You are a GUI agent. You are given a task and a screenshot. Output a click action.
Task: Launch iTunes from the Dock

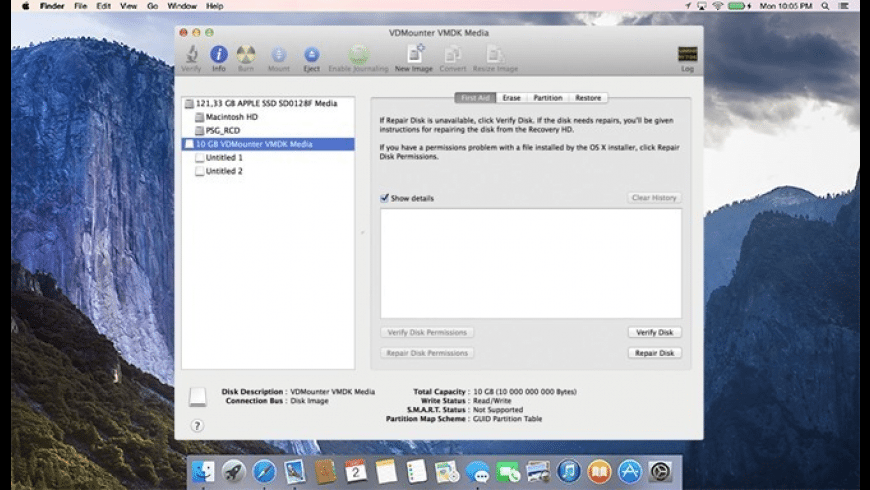coord(569,472)
